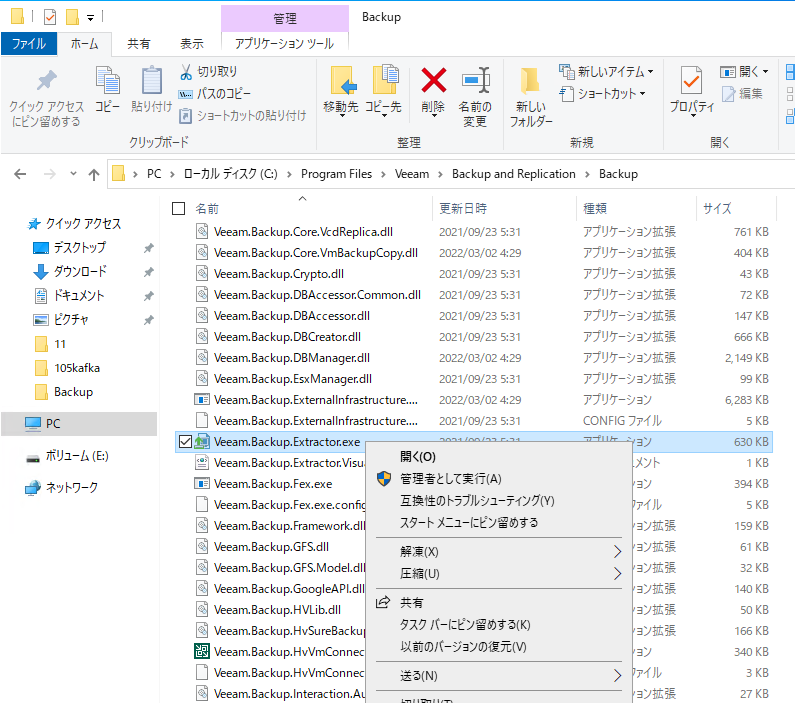Click the New folder icon
Screen dimensions: 795x703
530,81
